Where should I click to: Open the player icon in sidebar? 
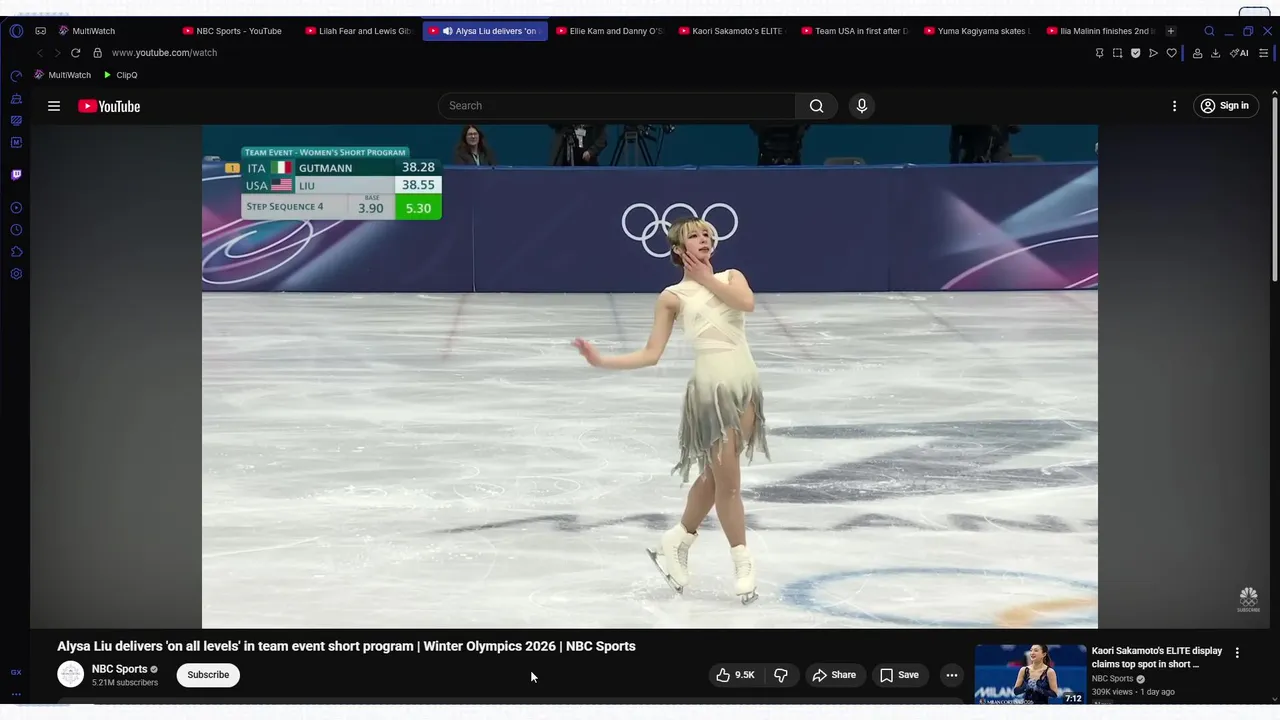click(16, 208)
